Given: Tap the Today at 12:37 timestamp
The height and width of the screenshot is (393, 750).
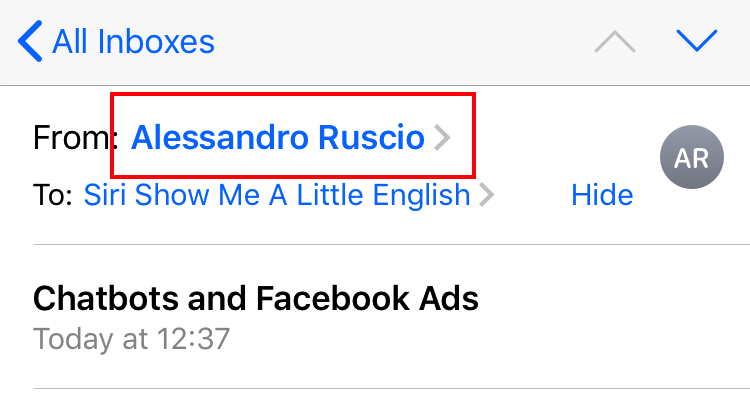Looking at the screenshot, I should click(x=132, y=339).
